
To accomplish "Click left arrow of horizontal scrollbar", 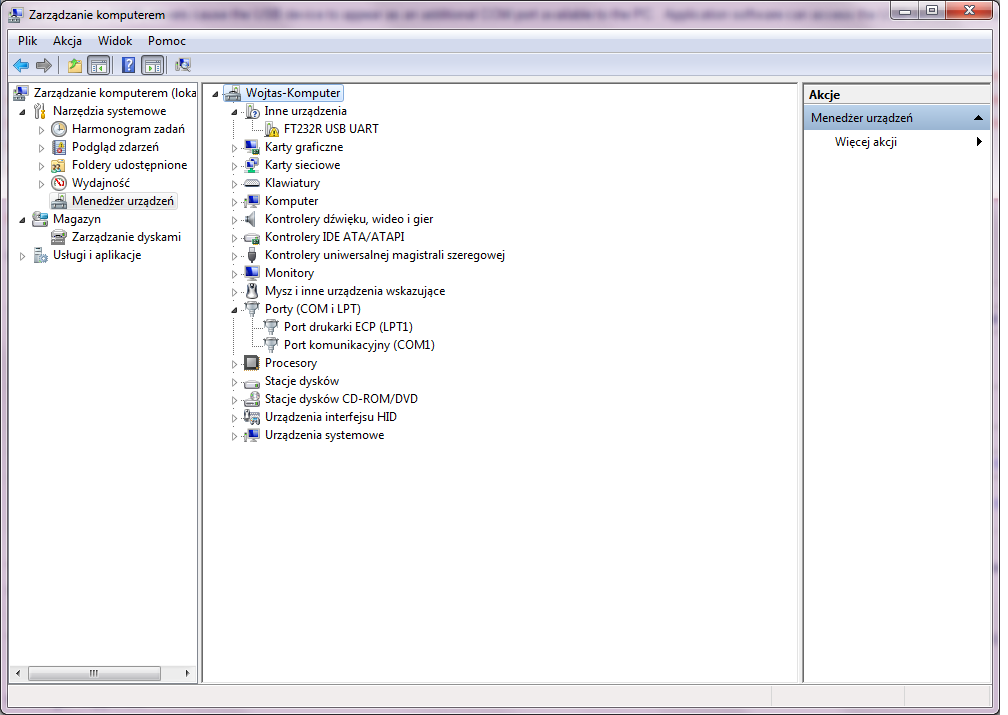I will tap(18, 673).
